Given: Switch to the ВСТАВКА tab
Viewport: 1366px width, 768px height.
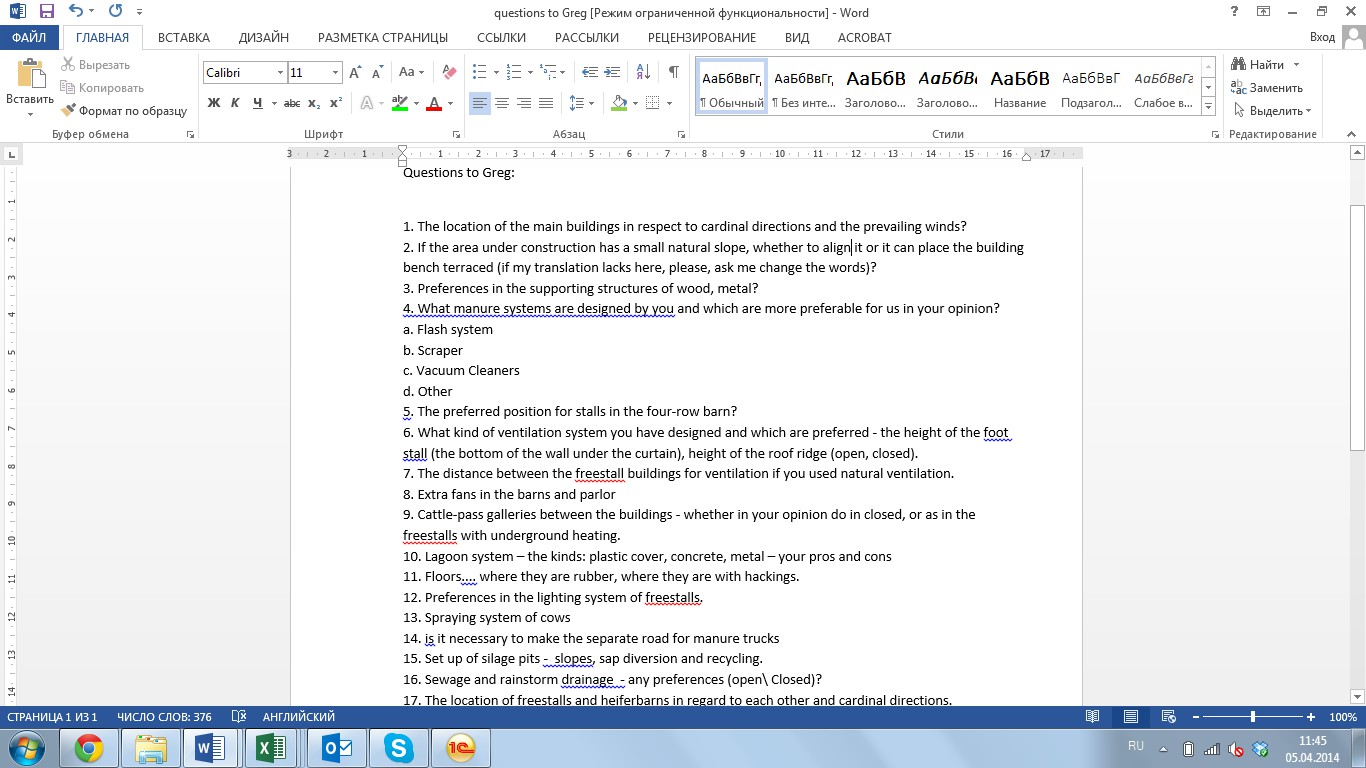Looking at the screenshot, I should [184, 38].
